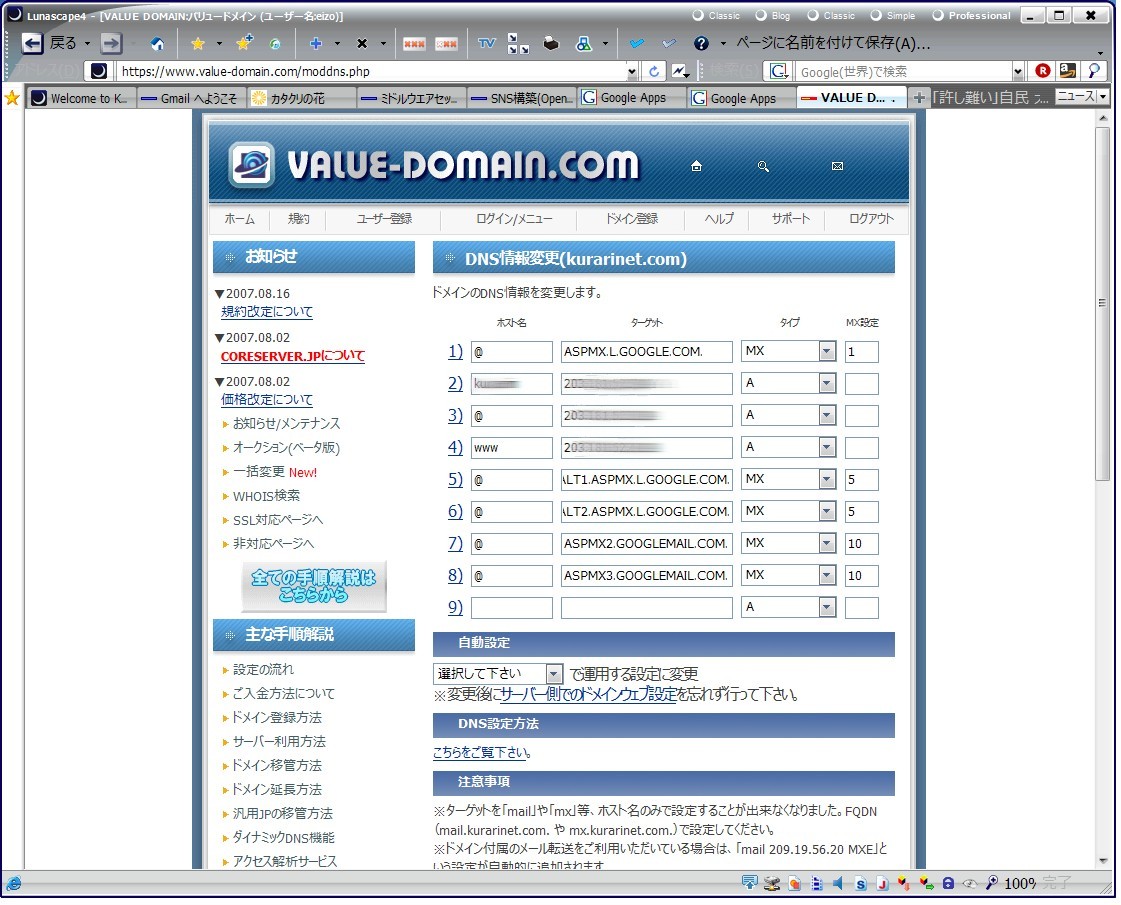Open favorites with the star icon
Viewport: 1121px width, 905px height.
(x=198, y=44)
